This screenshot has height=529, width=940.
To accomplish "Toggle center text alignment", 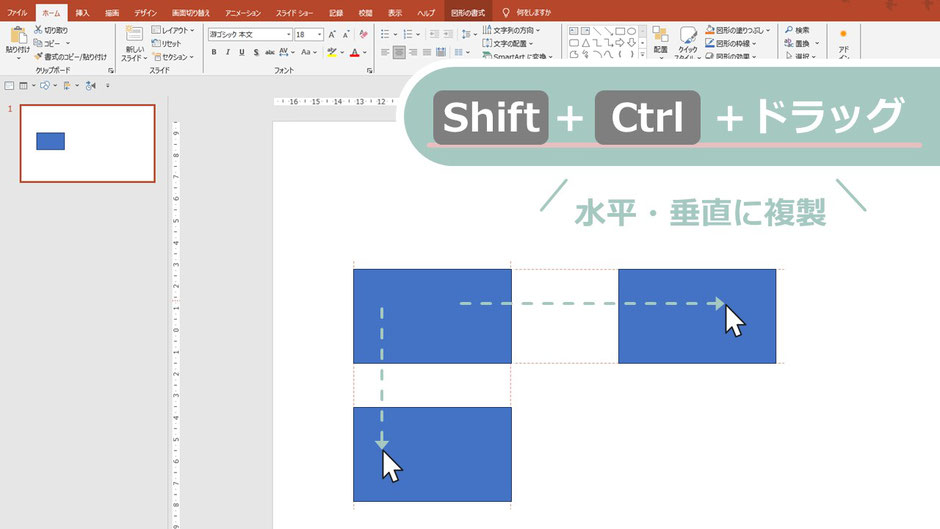I will pos(399,53).
